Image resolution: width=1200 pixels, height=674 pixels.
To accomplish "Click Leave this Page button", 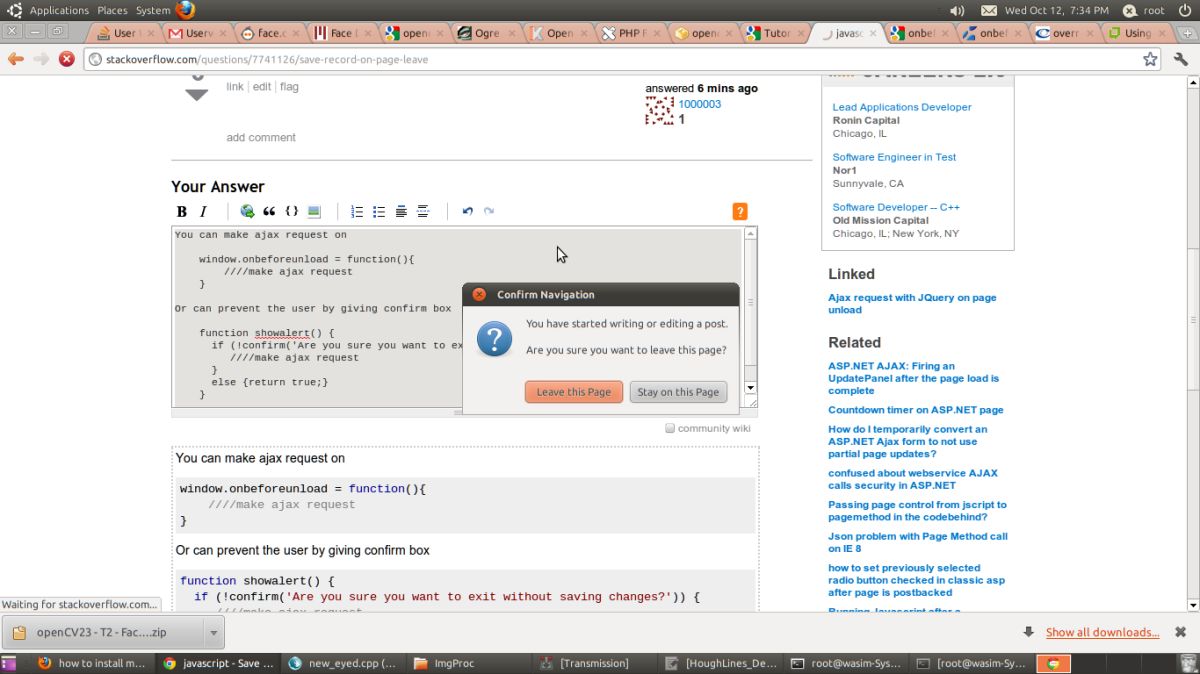I will (x=574, y=392).
